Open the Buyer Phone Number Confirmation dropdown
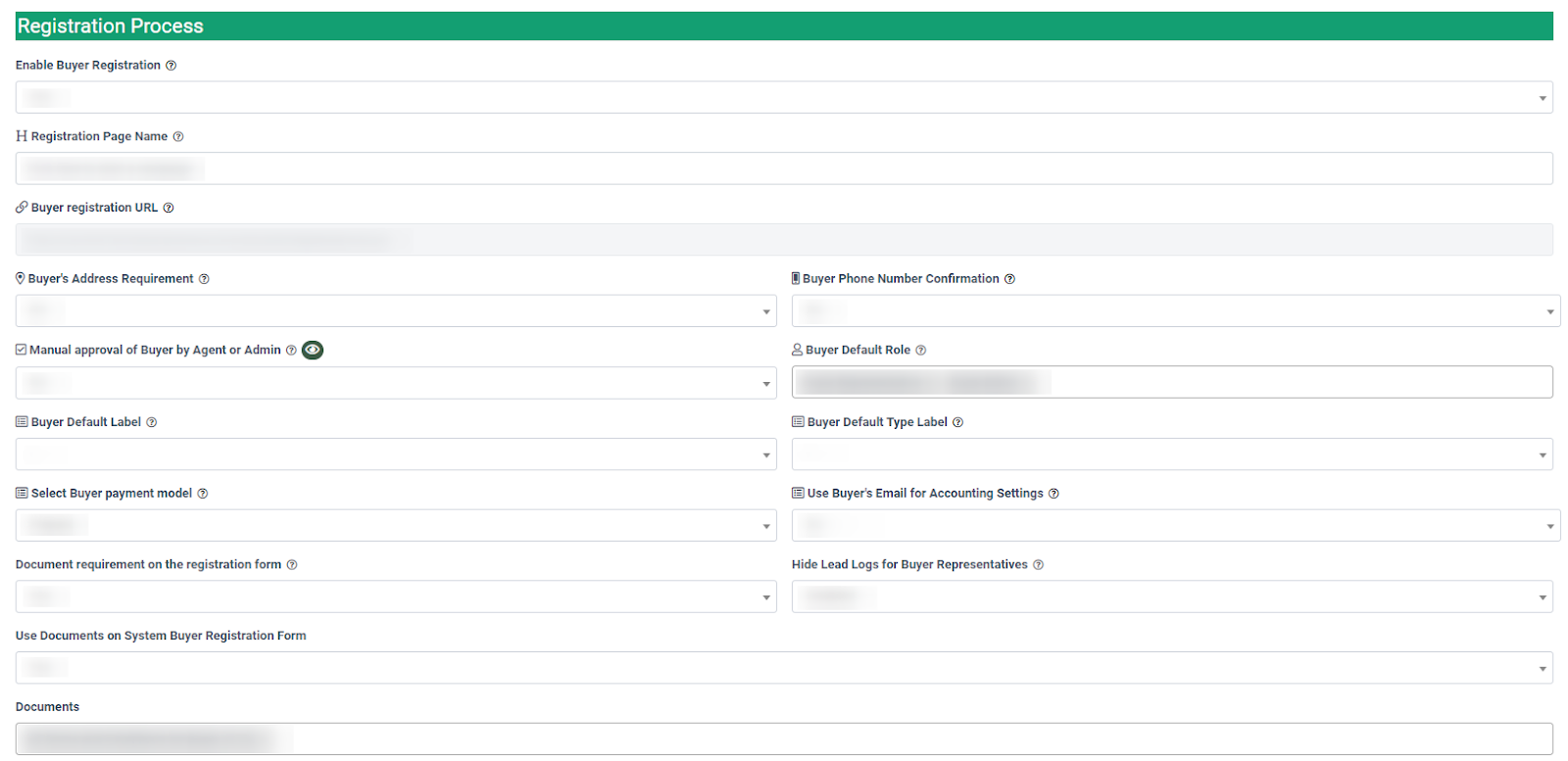1568x761 pixels. pyautogui.click(x=1175, y=311)
